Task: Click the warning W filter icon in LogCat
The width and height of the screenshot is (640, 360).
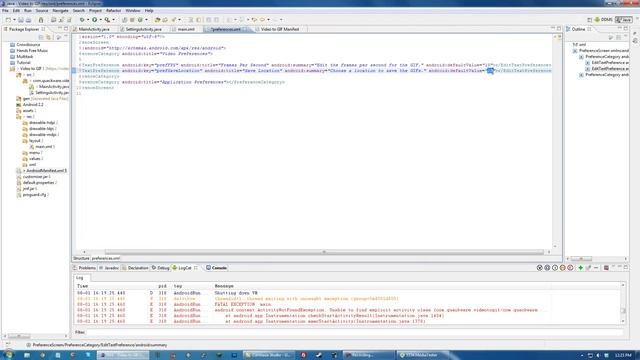Action: point(563,268)
